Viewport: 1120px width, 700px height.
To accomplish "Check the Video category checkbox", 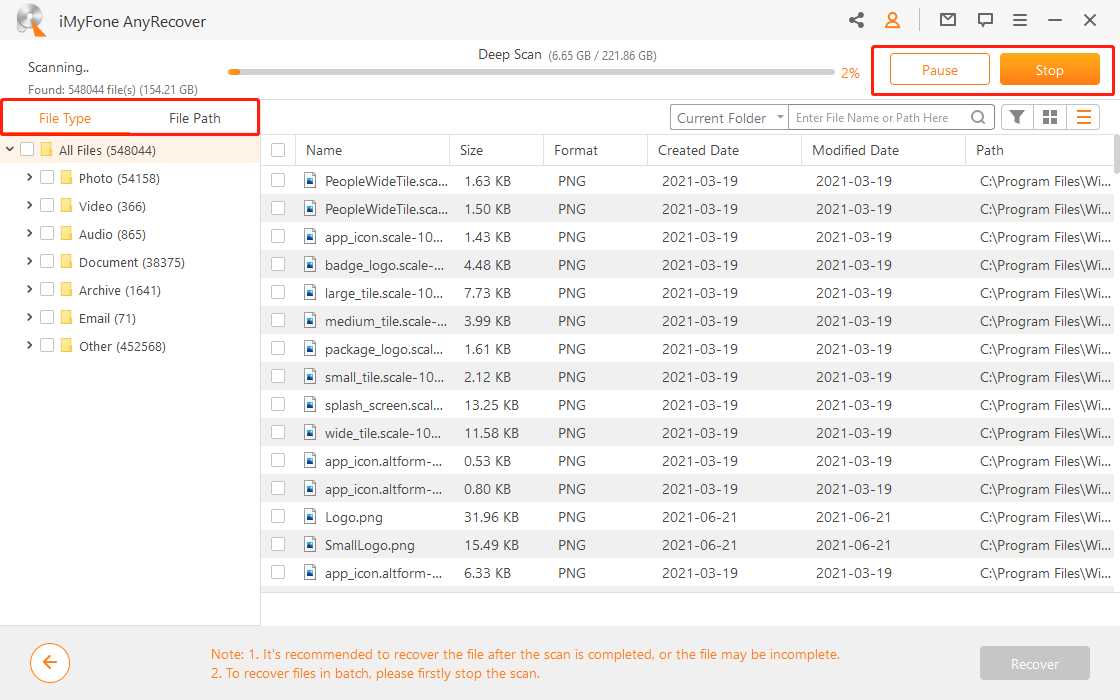I will coord(47,206).
